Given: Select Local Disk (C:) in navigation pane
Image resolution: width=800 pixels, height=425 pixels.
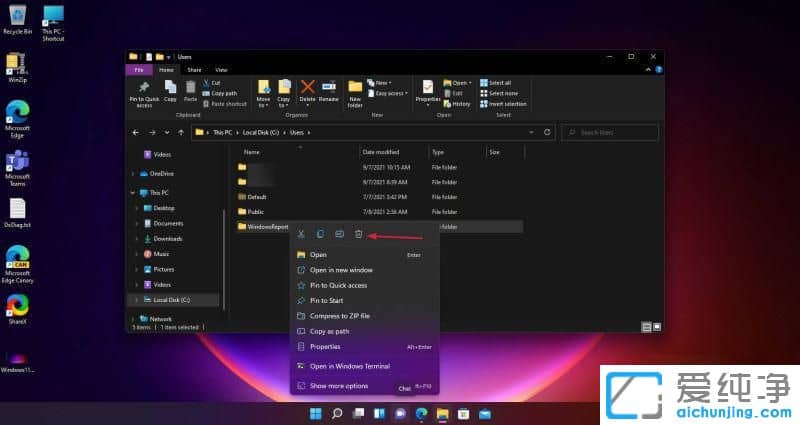Looking at the screenshot, I should (x=171, y=300).
